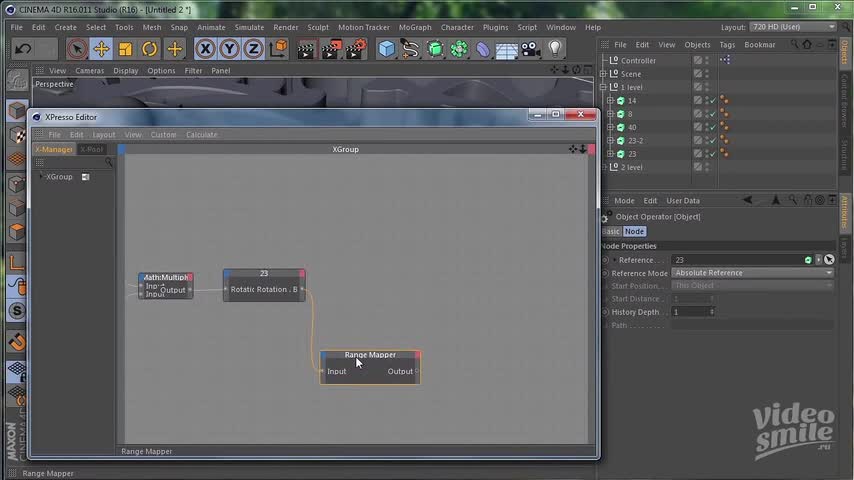Adjust the History Depth stepper arrows

[x=712, y=312]
